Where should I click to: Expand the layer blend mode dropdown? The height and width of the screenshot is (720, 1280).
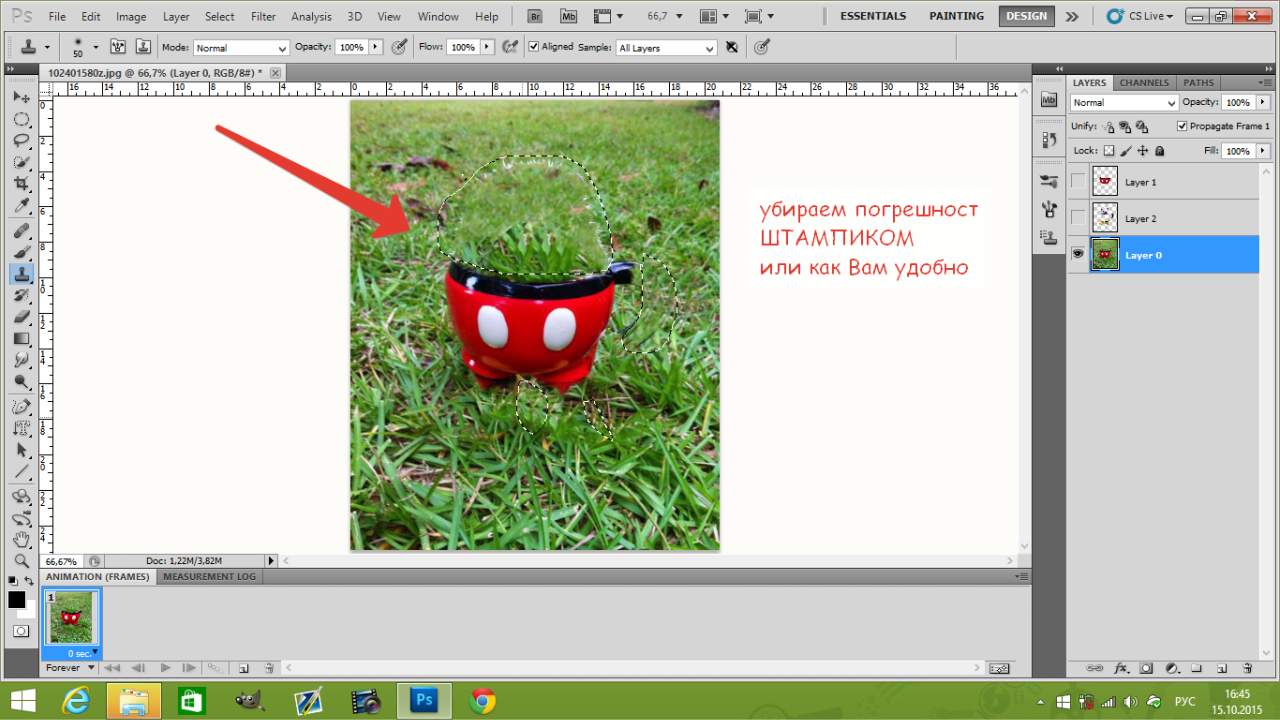click(1124, 103)
